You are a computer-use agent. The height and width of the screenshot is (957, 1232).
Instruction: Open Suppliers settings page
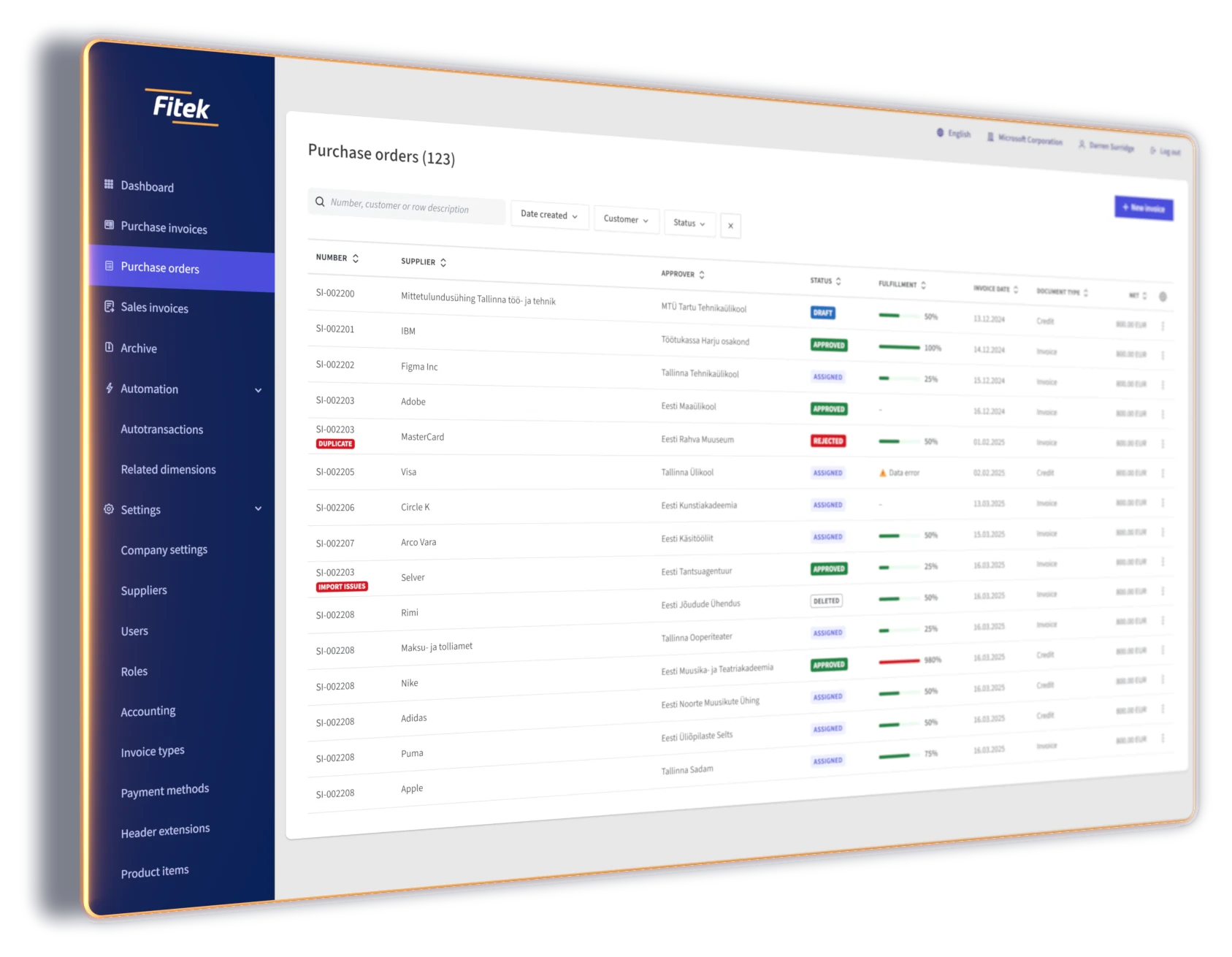click(144, 590)
